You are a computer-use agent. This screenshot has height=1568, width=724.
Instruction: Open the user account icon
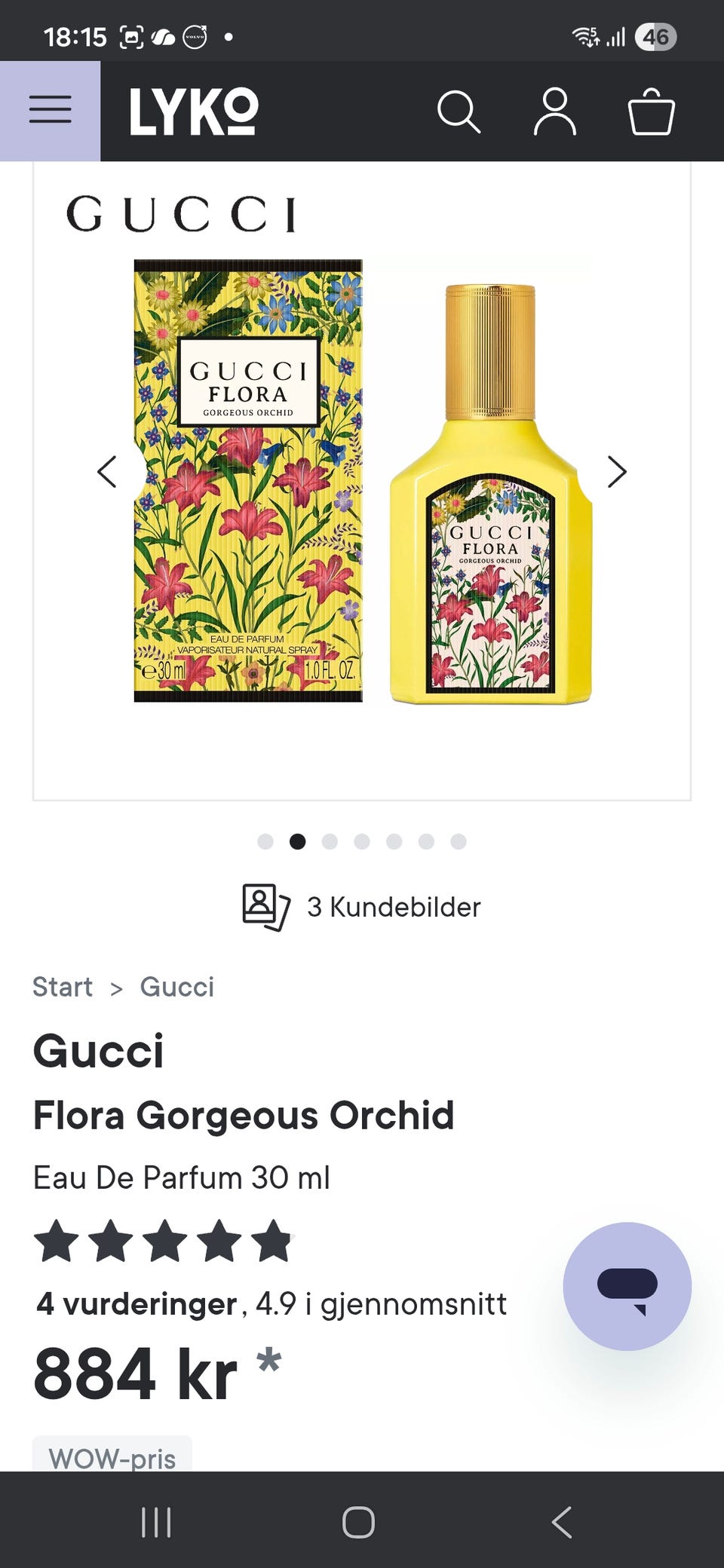pyautogui.click(x=555, y=112)
